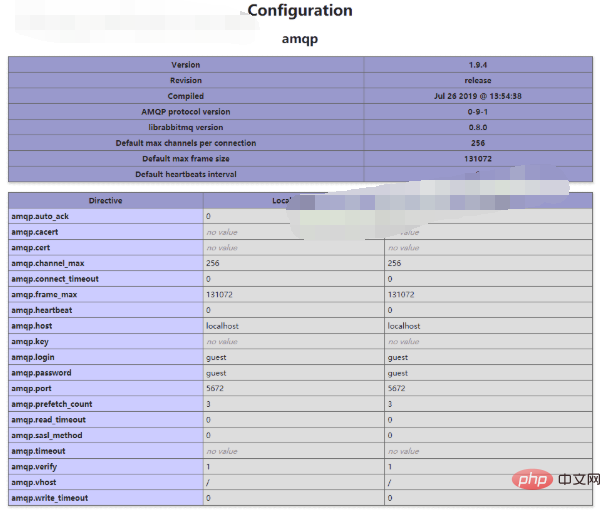Click the amqp.connect_timeout directive name

pyautogui.click(x=55, y=279)
